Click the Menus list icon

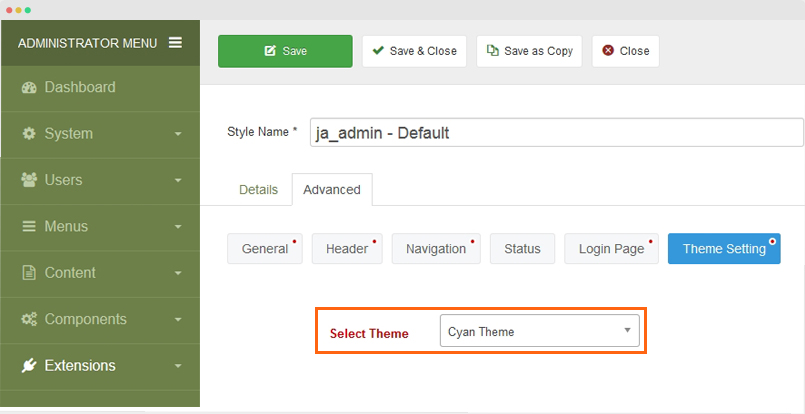click(29, 227)
